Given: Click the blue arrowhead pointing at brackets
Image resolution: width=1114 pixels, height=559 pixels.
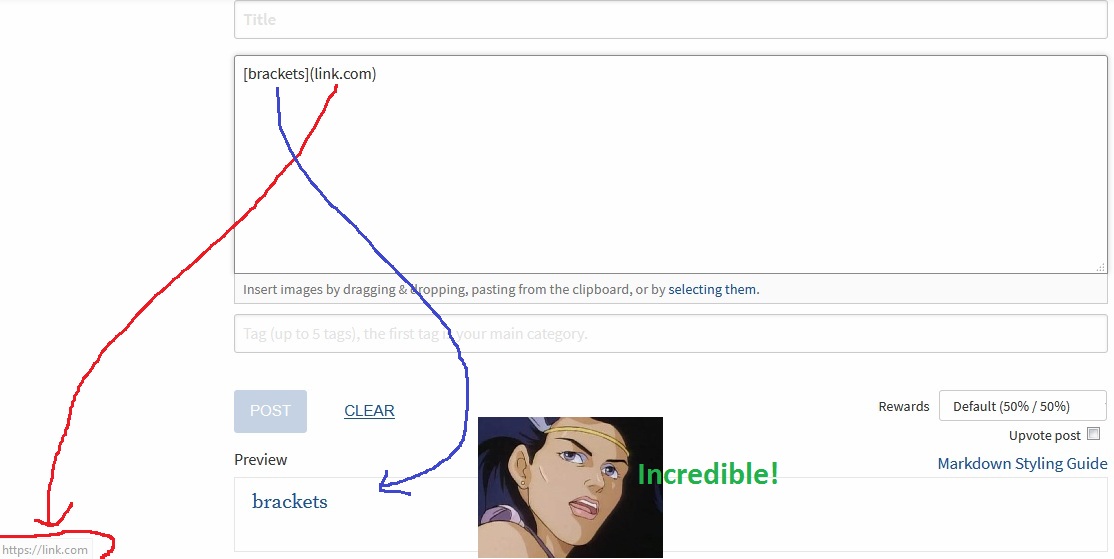Looking at the screenshot, I should pos(392,484).
